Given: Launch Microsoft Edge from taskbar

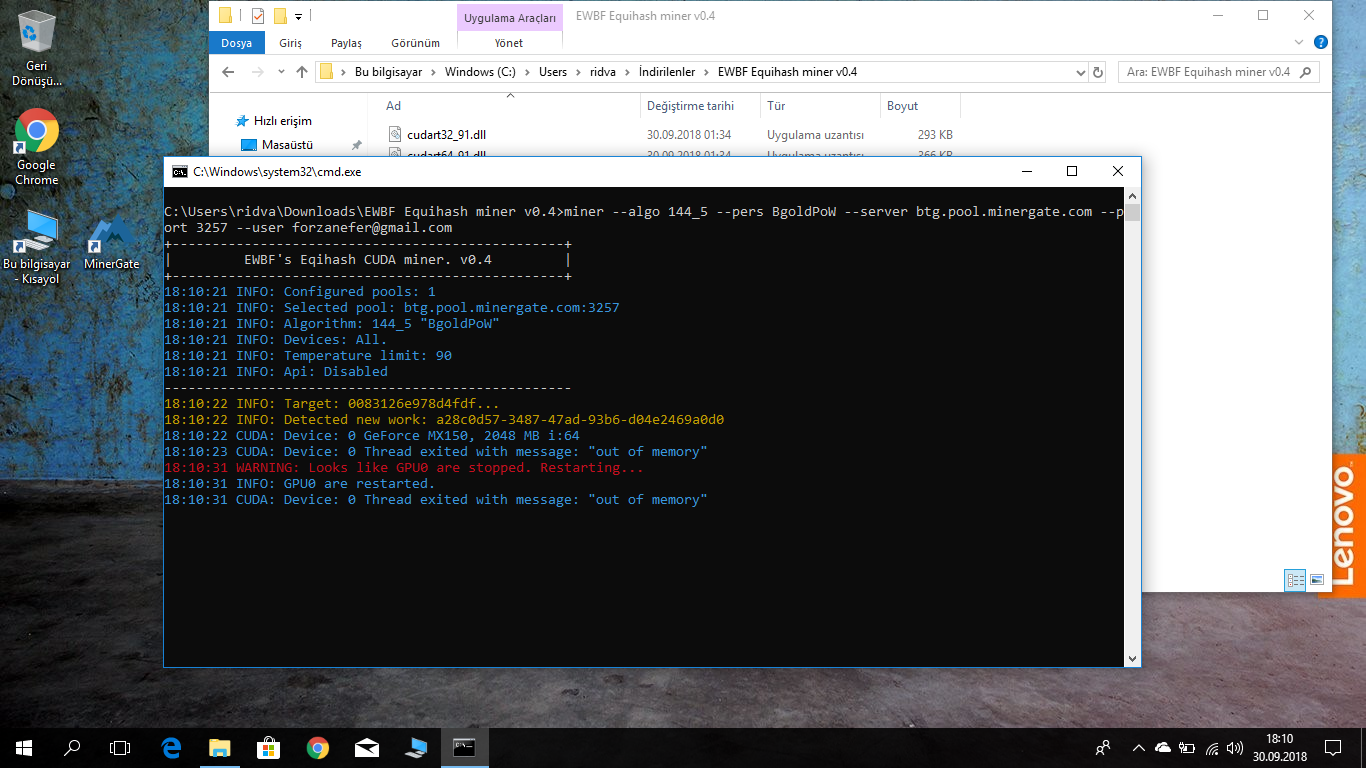Looking at the screenshot, I should click(x=171, y=747).
